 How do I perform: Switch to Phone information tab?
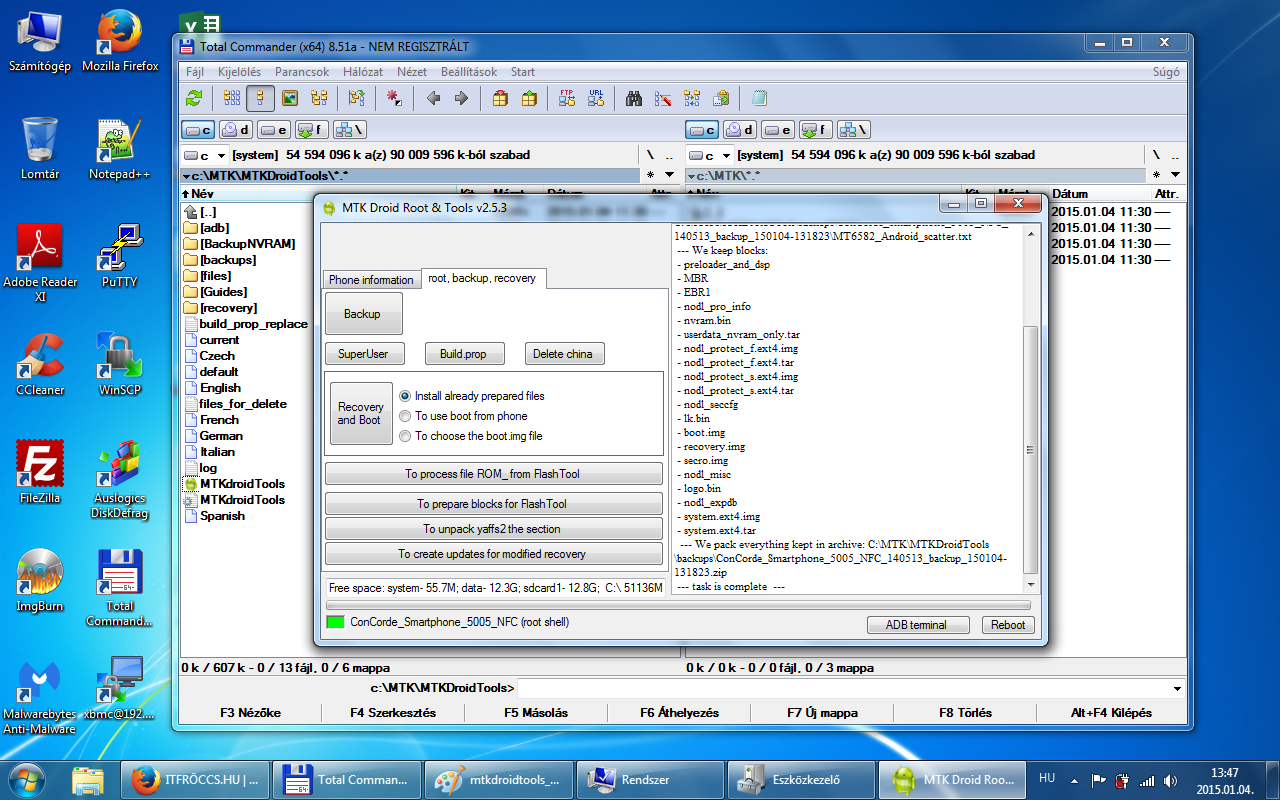371,280
